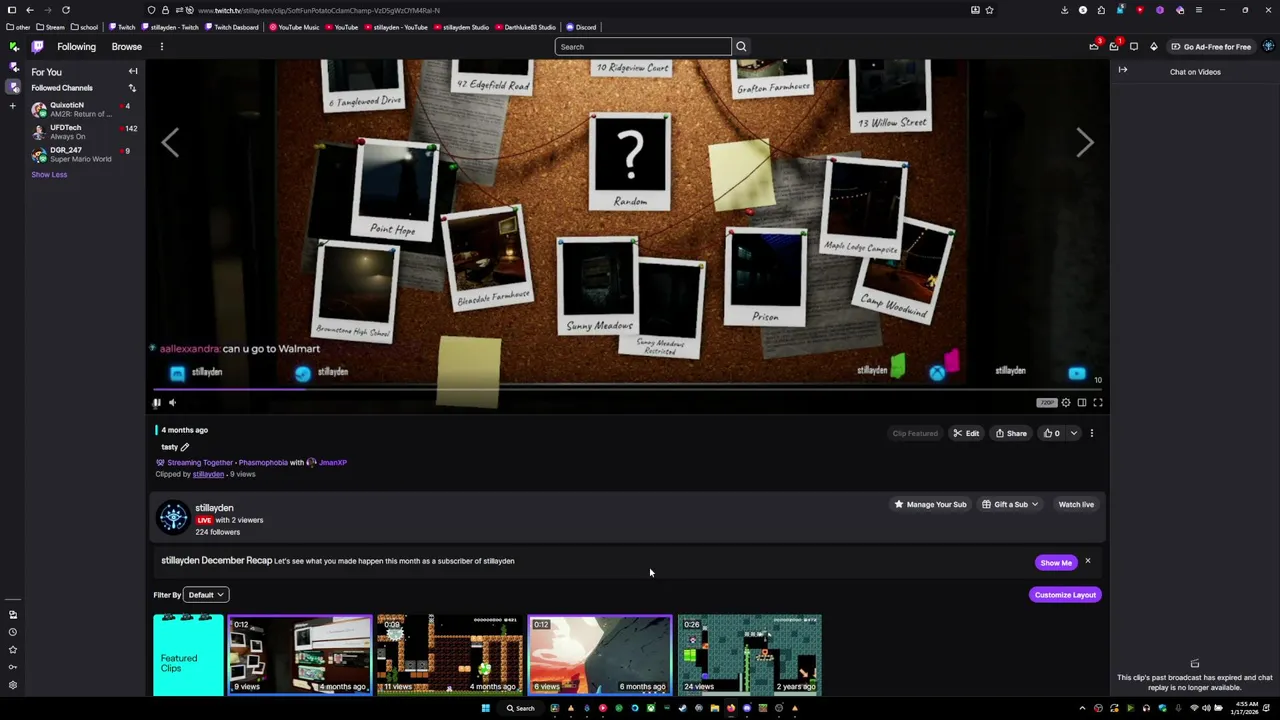Open the stillayden clipper link
1280x720 pixels.
pyautogui.click(x=208, y=474)
